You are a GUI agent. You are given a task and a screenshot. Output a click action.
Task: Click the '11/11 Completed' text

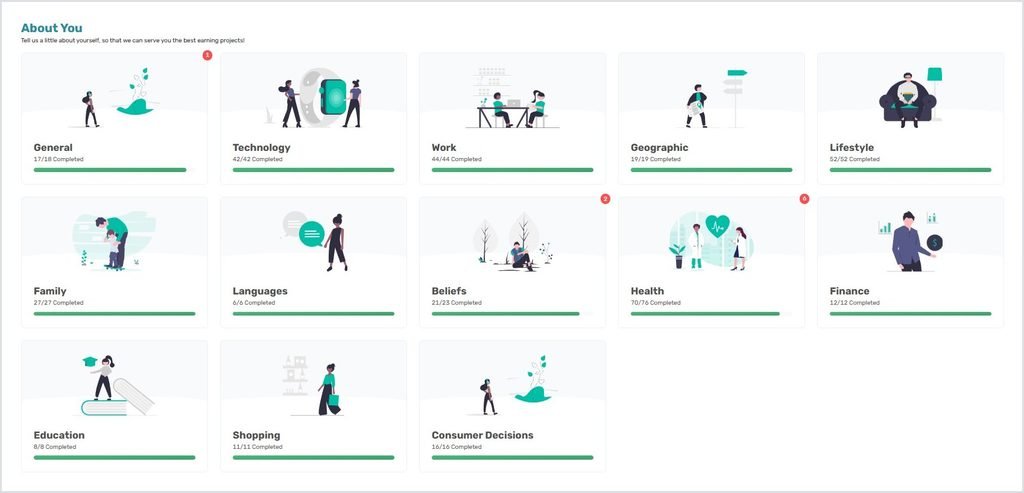point(257,447)
